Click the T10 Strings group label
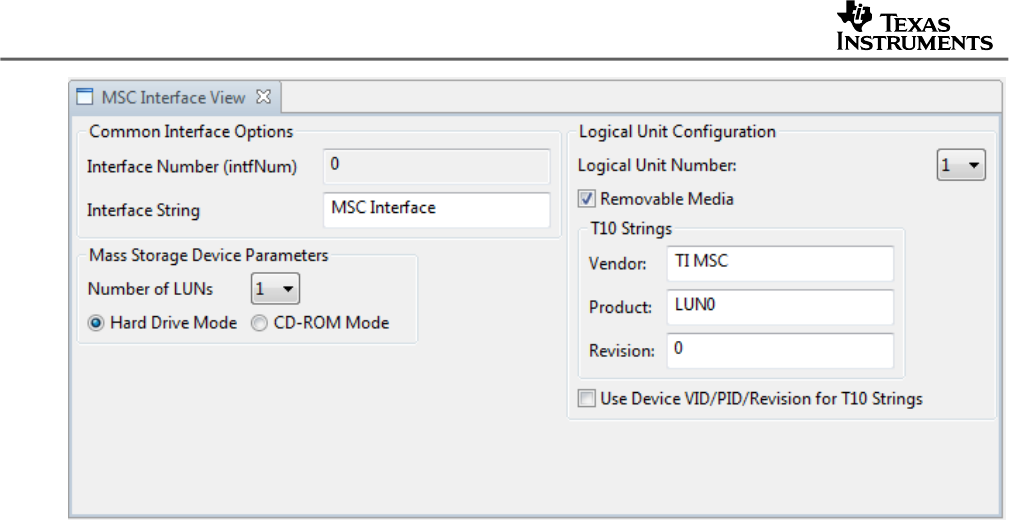Image resolution: width=1009 pixels, height=520 pixels. click(x=631, y=229)
